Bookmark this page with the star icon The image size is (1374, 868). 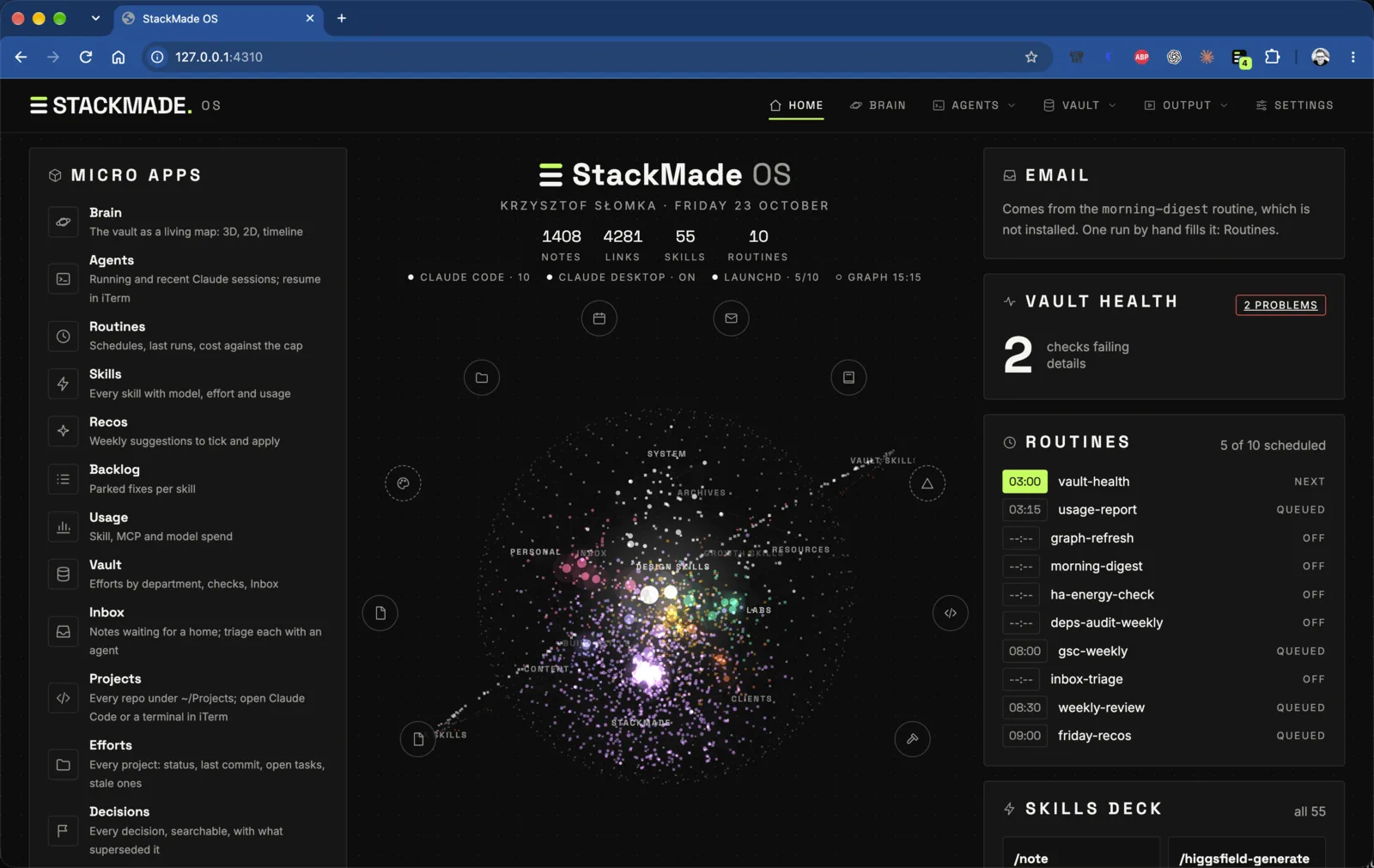1031,57
